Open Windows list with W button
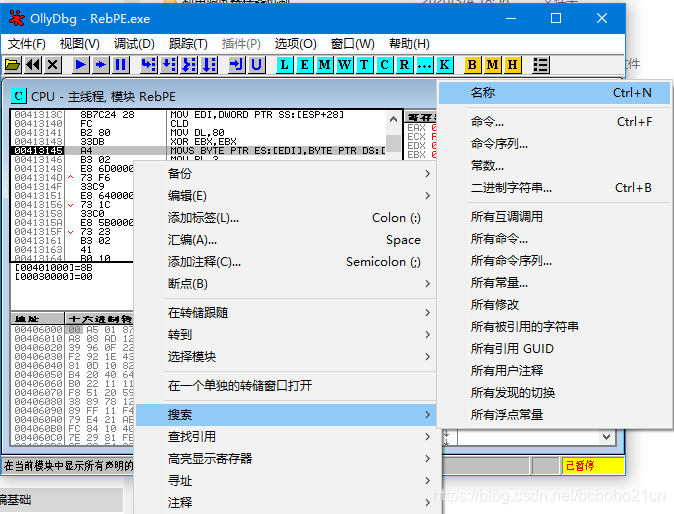The height and width of the screenshot is (514, 674). [x=345, y=65]
